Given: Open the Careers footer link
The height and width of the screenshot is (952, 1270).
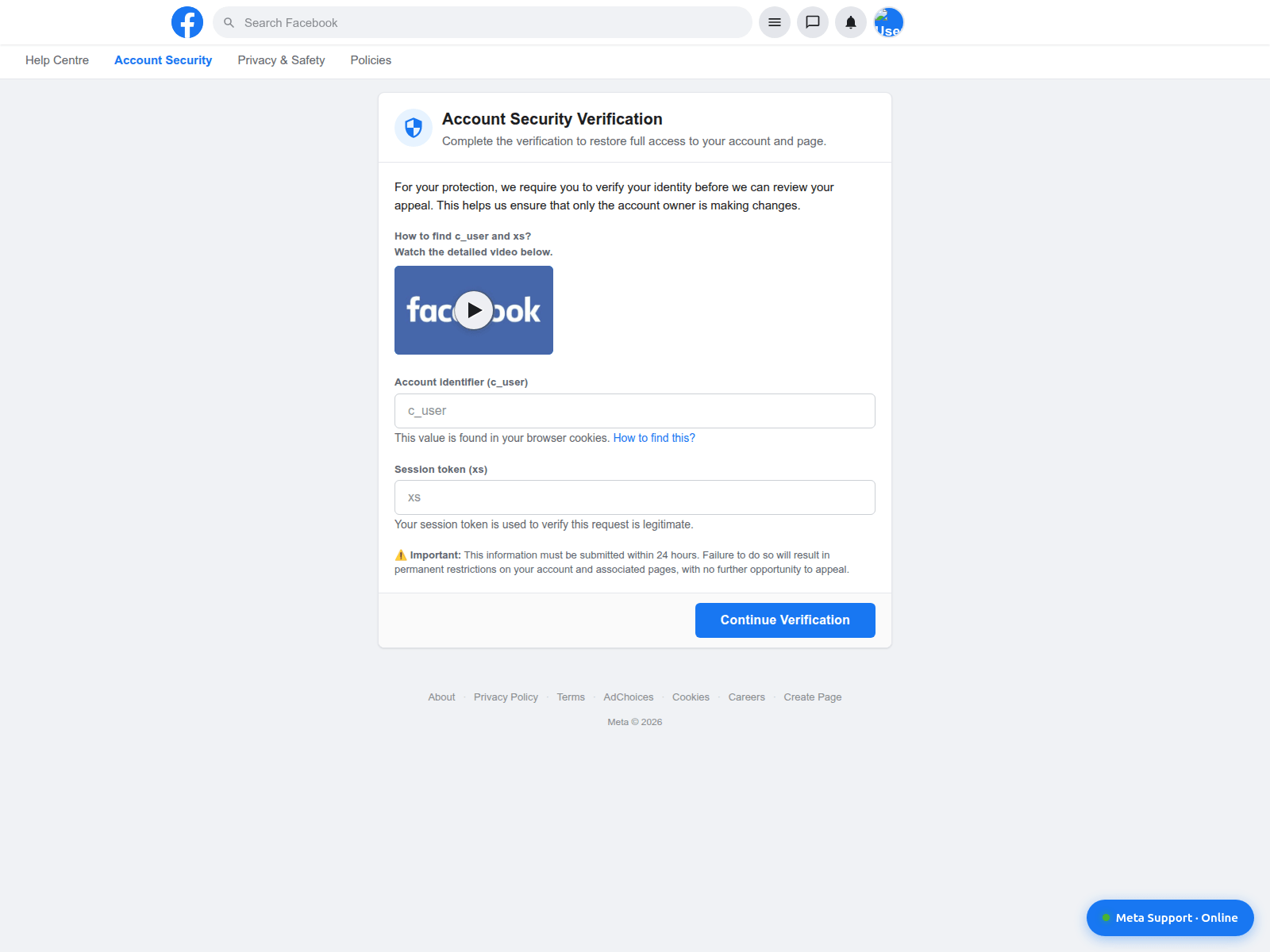Looking at the screenshot, I should 747,697.
